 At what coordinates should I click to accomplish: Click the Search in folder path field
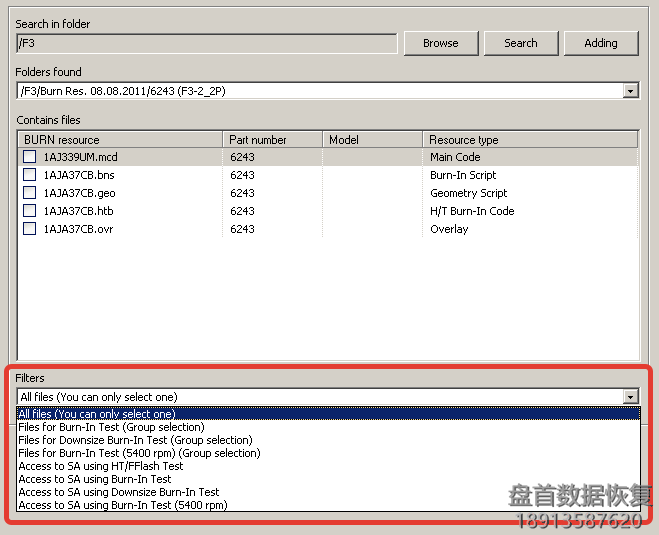[x=207, y=44]
